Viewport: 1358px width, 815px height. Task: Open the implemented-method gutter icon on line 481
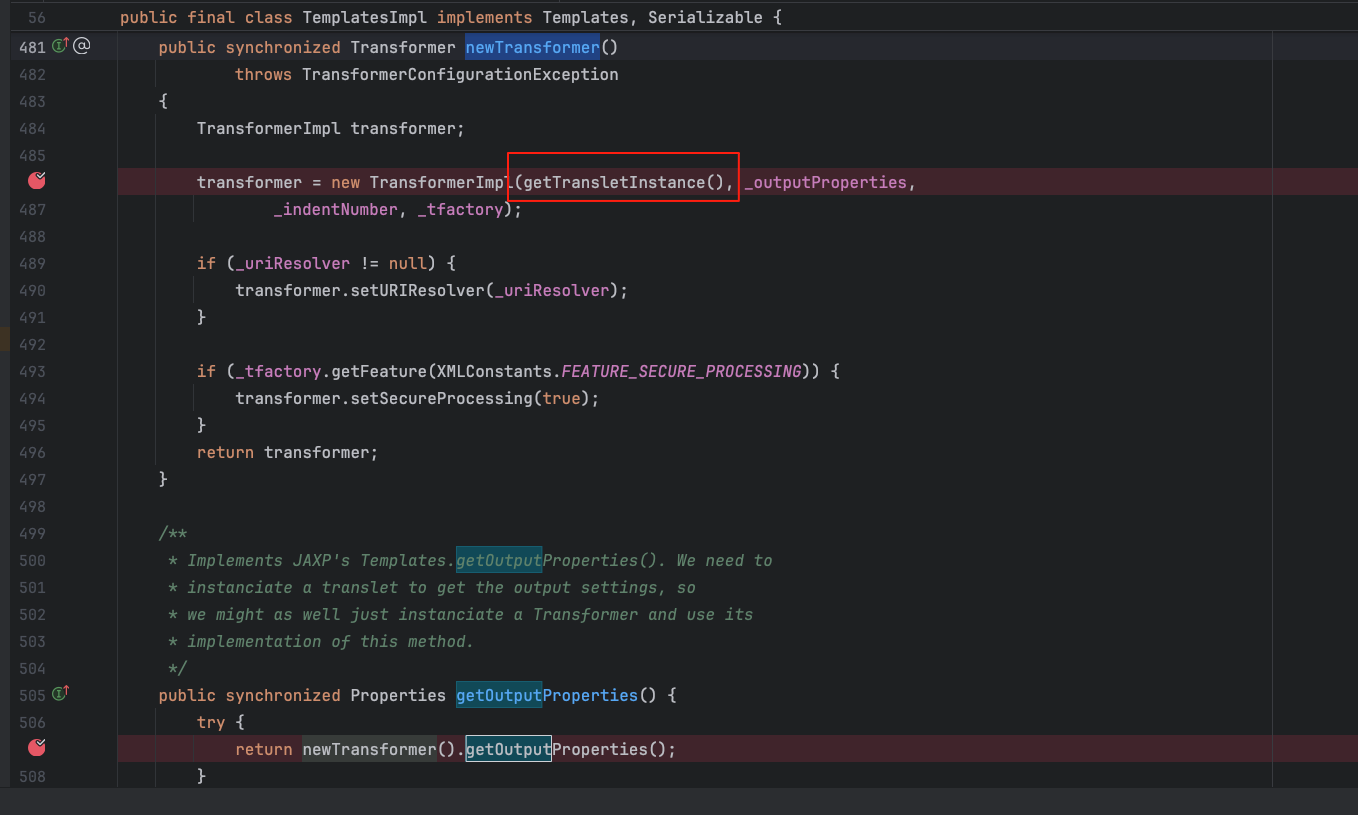pos(60,45)
